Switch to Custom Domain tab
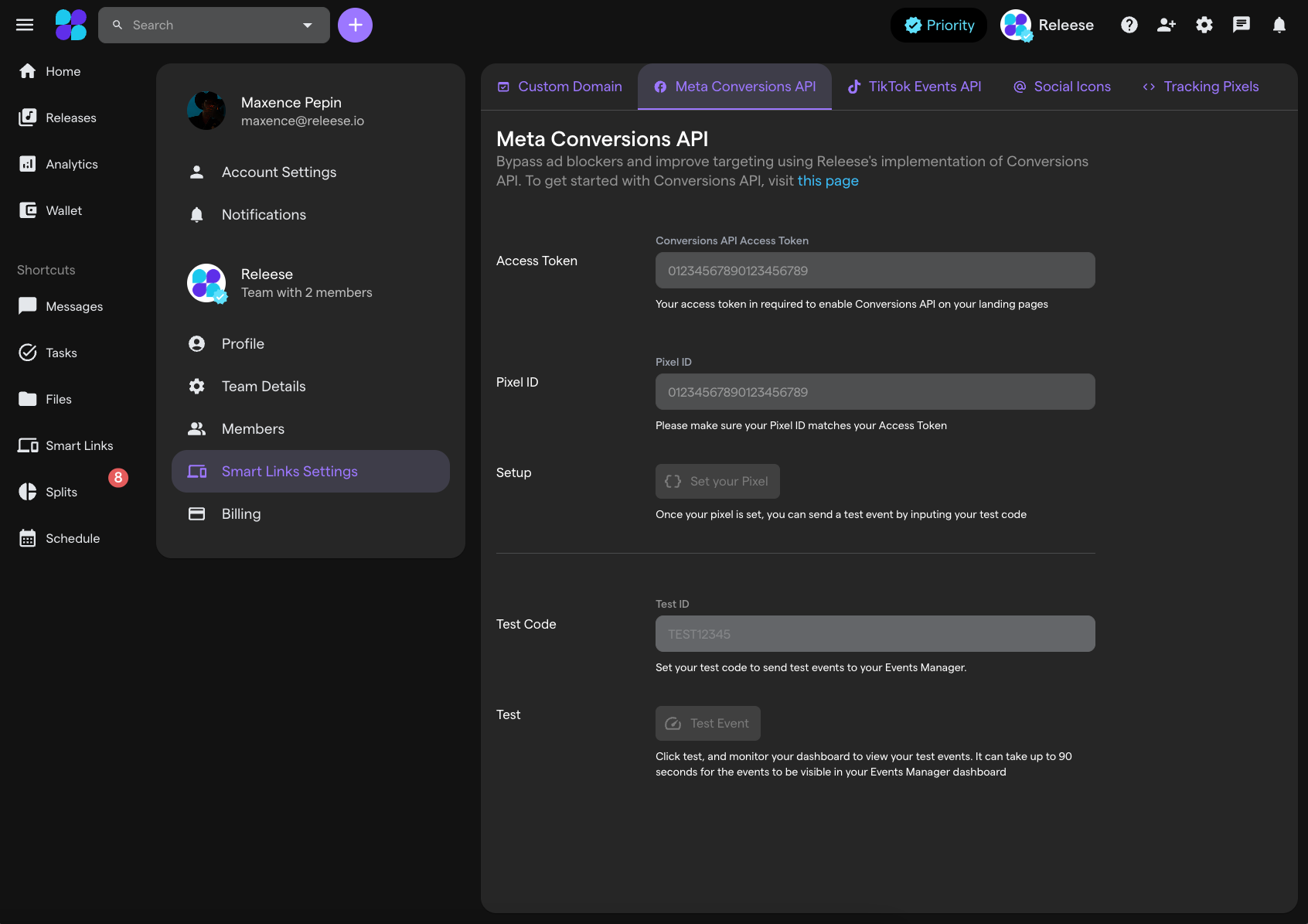Viewport: 1308px width, 924px height. [x=560, y=87]
